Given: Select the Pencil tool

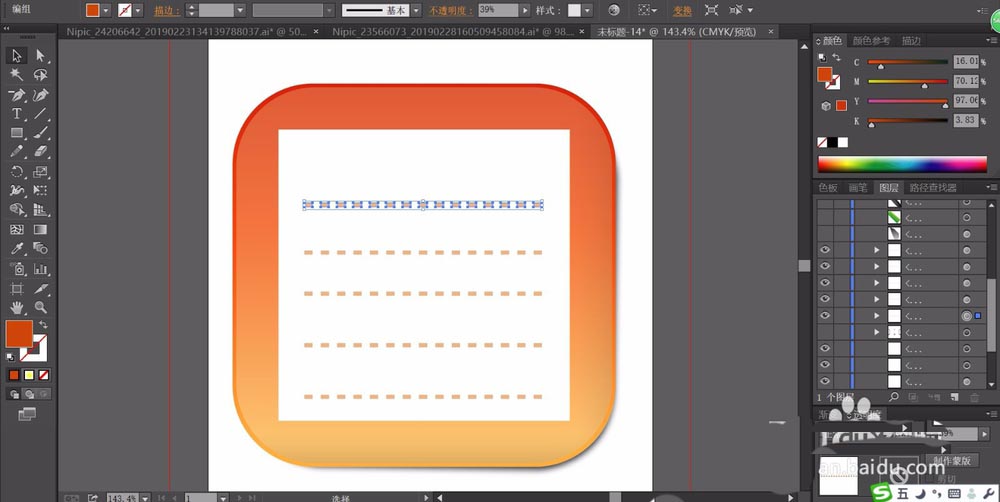Looking at the screenshot, I should tap(17, 152).
